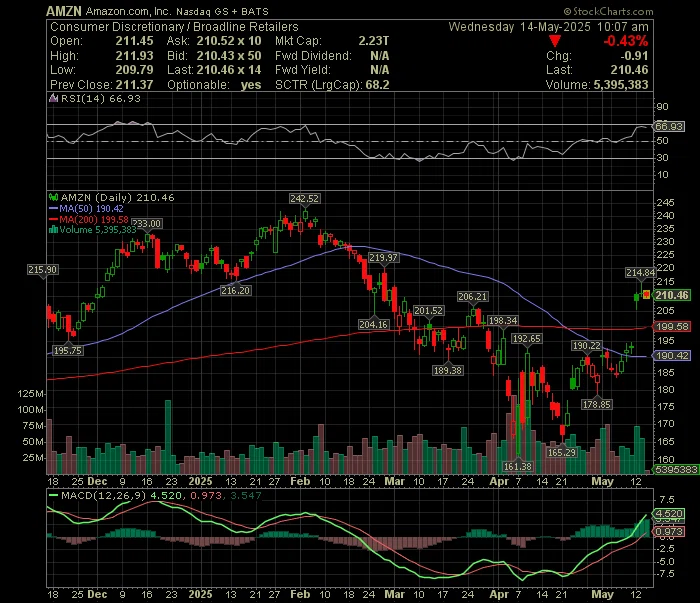
Task: Click the tall December volume spike bar
Action: [x=168, y=437]
